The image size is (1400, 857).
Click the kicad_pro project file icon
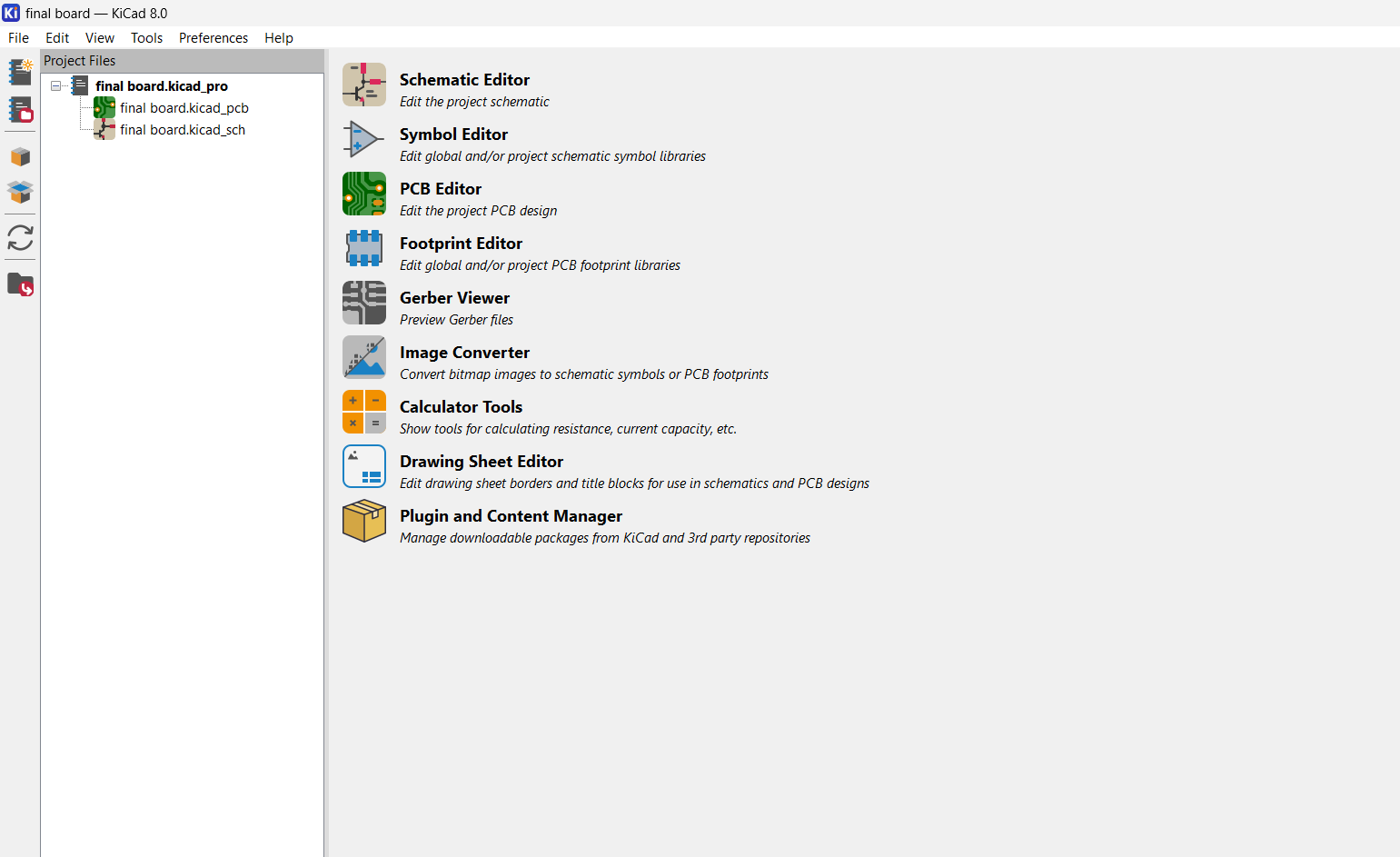[x=80, y=85]
